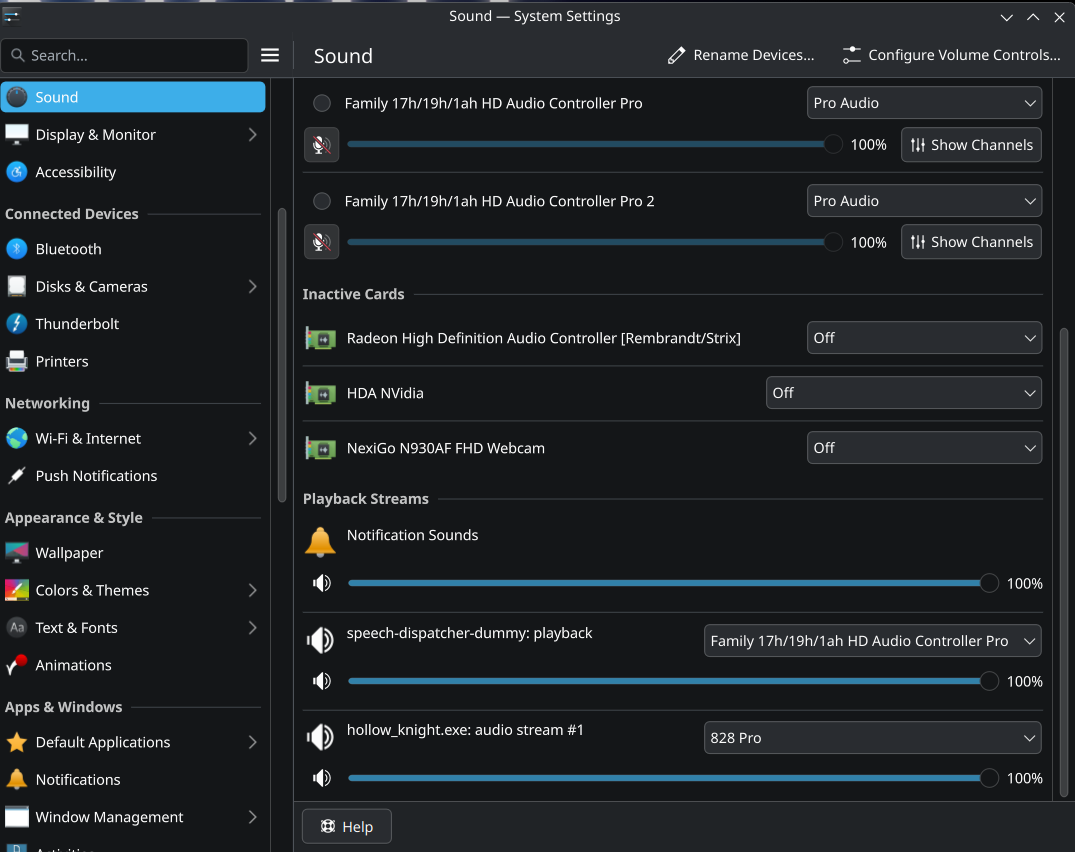Go to Wallpaper settings
Viewport: 1075px width, 852px height.
(x=69, y=553)
